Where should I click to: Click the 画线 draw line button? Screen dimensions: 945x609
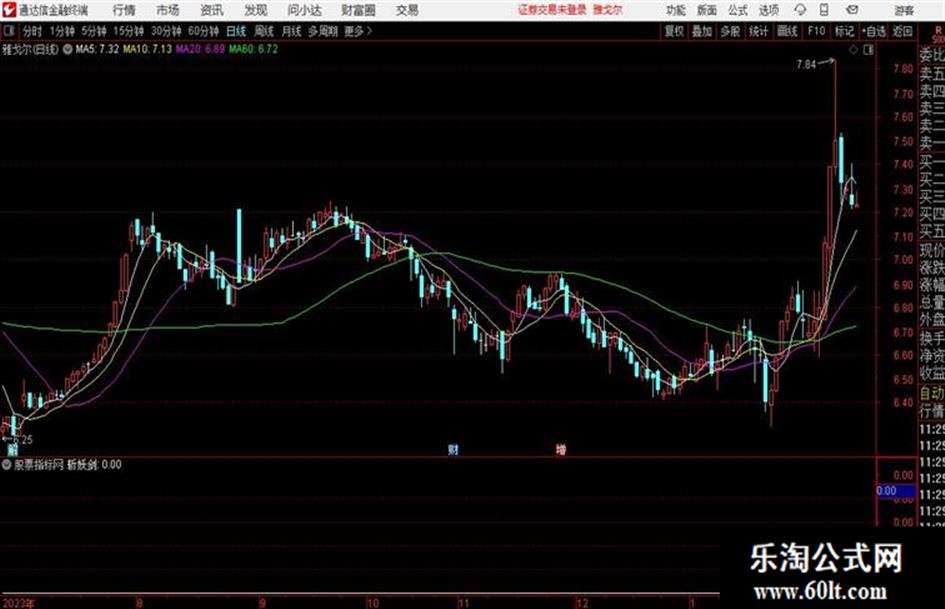pyautogui.click(x=787, y=31)
